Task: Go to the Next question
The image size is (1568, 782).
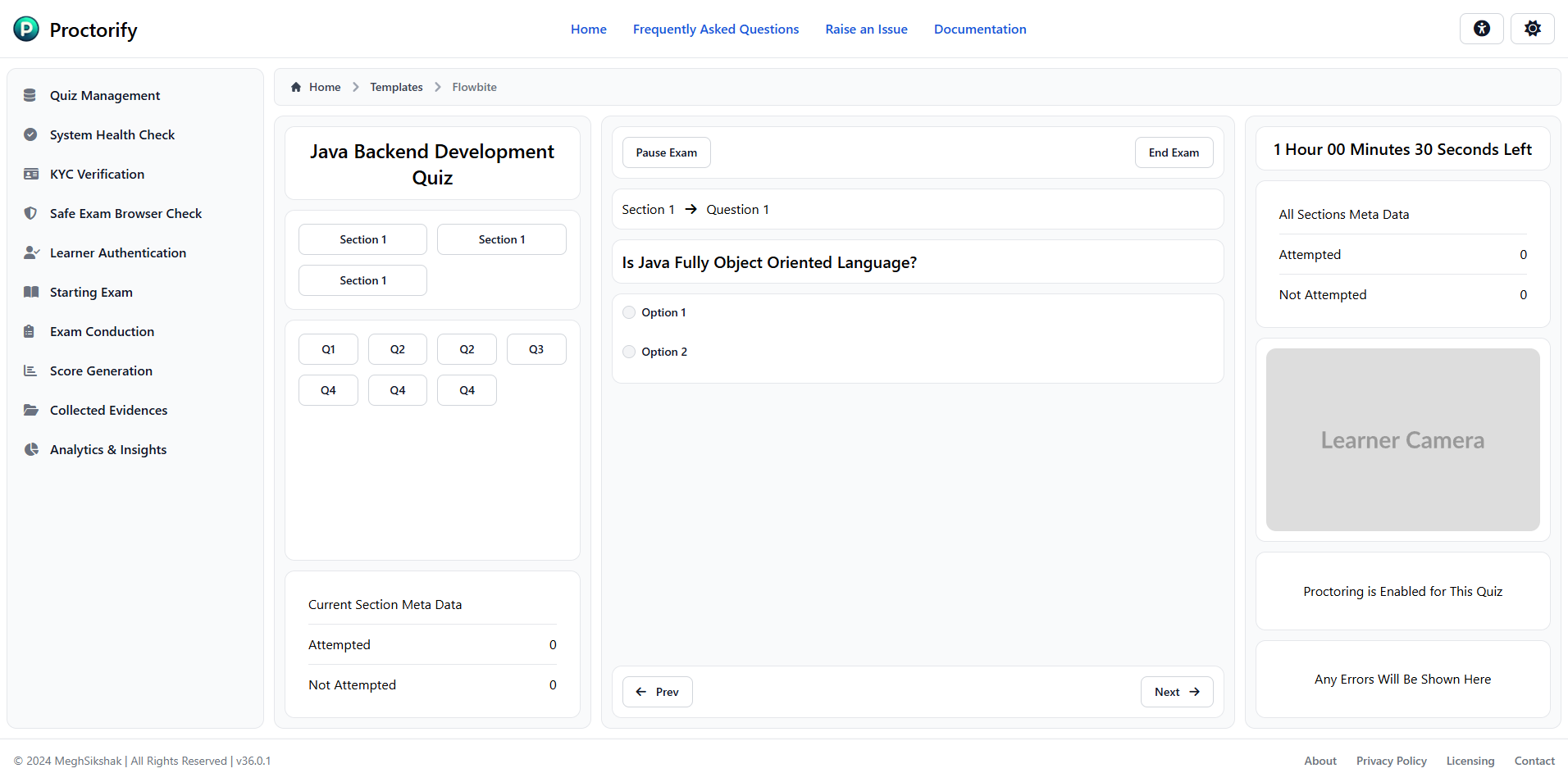Action: point(1176,692)
